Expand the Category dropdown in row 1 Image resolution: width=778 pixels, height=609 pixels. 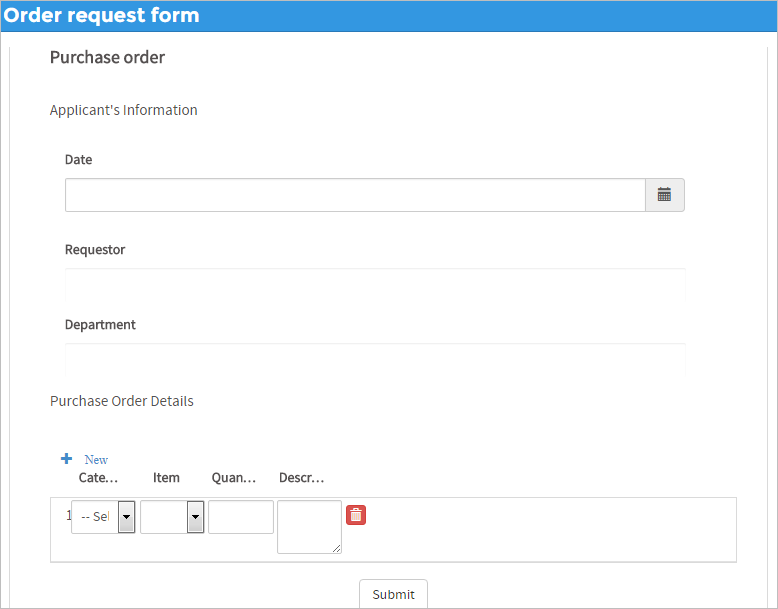[x=127, y=517]
